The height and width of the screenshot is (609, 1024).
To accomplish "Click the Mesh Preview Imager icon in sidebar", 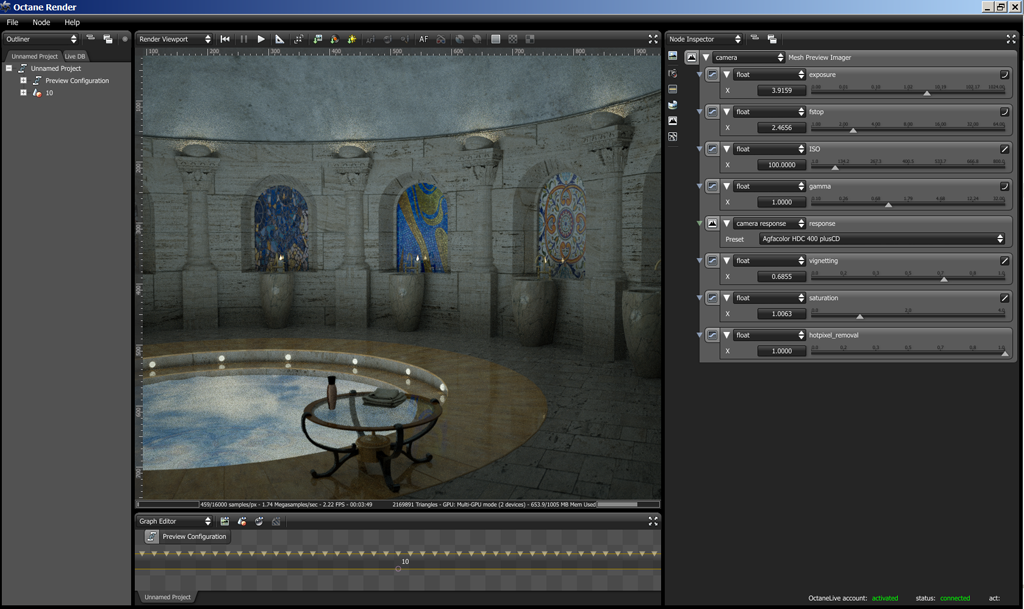I will coord(673,120).
